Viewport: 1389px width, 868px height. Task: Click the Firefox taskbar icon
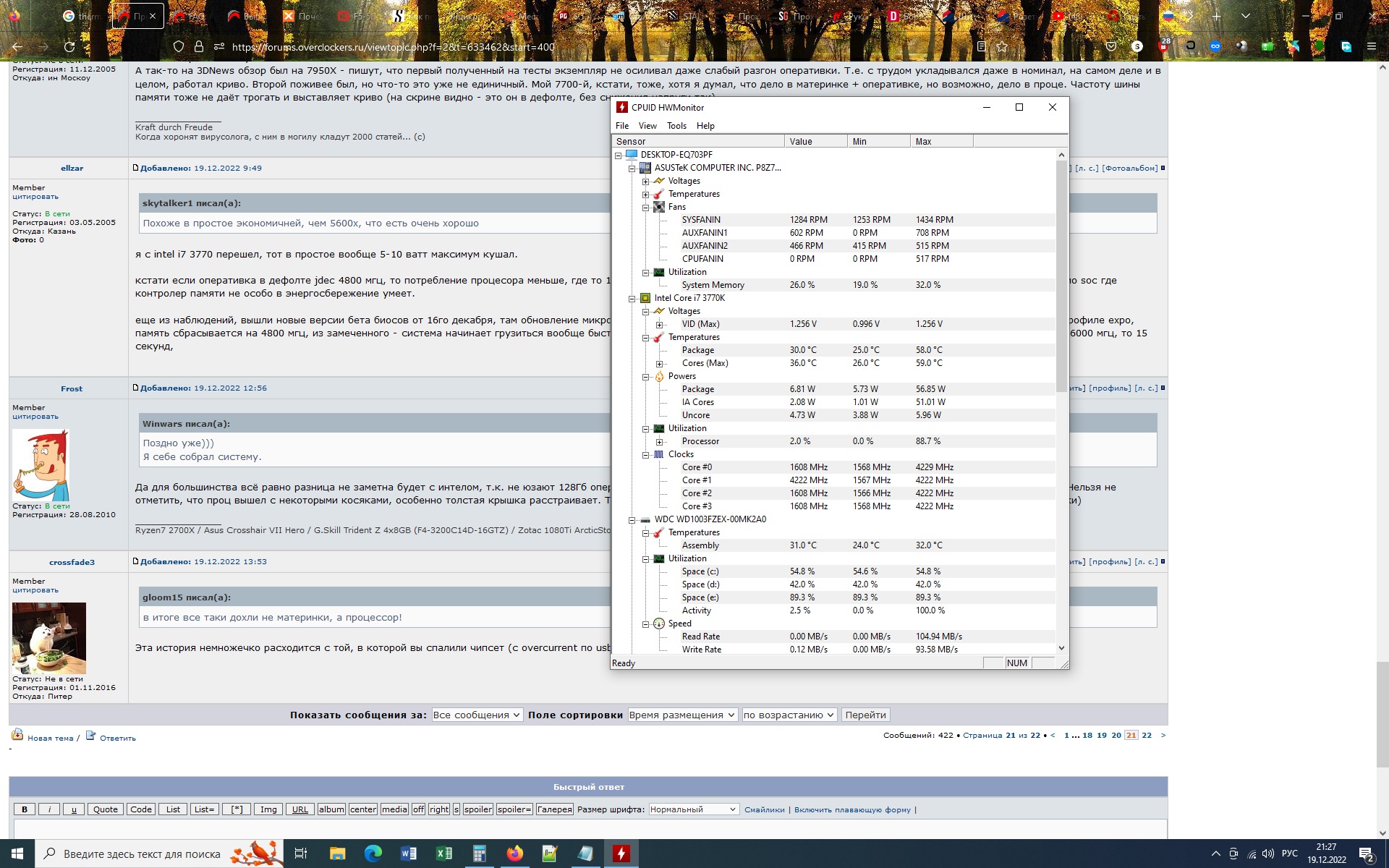(514, 854)
